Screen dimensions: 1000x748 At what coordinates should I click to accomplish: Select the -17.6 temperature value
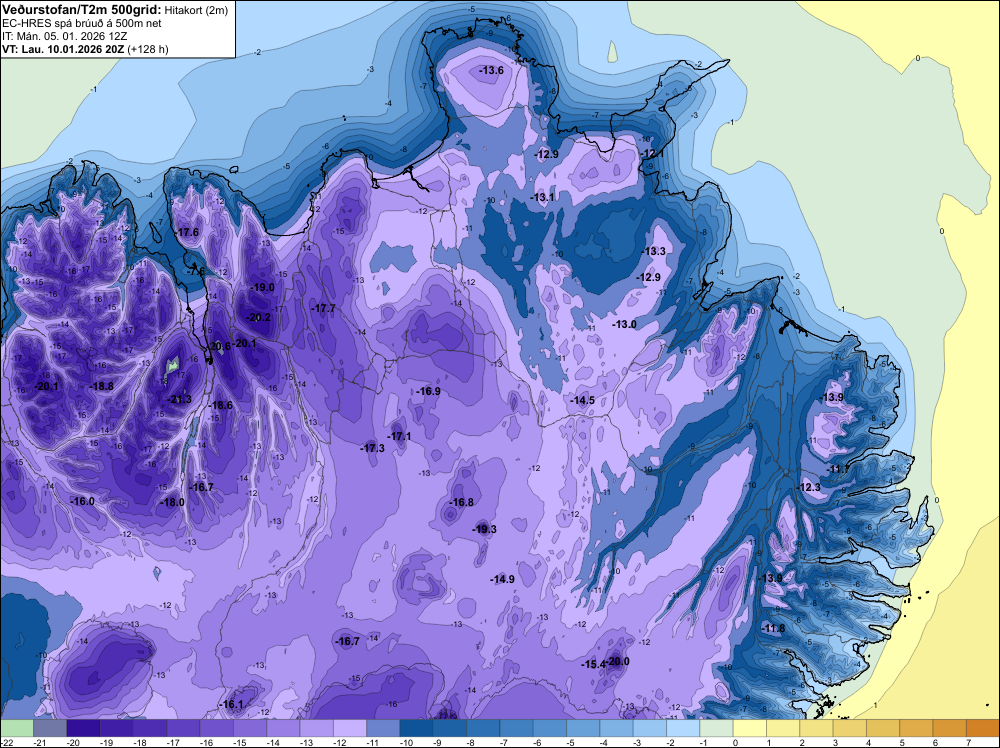(187, 233)
